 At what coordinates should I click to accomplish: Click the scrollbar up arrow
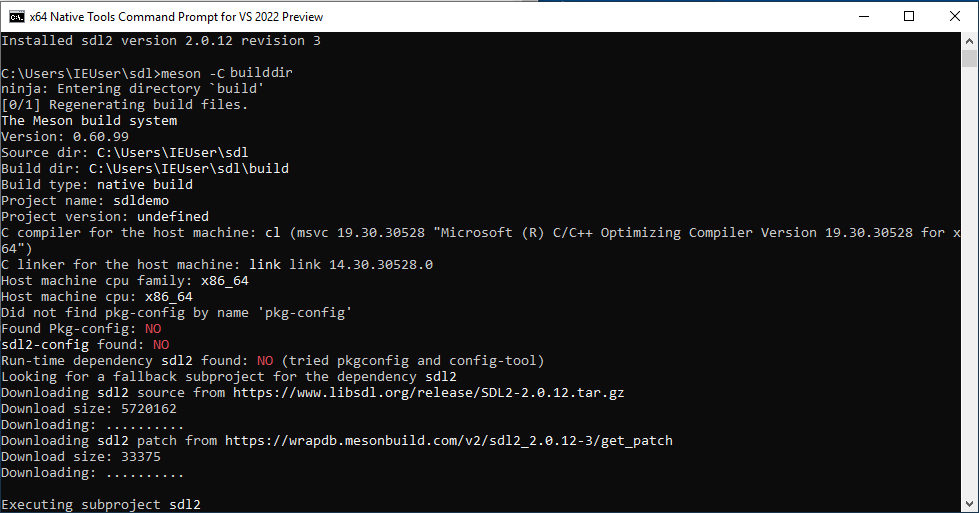[969, 41]
